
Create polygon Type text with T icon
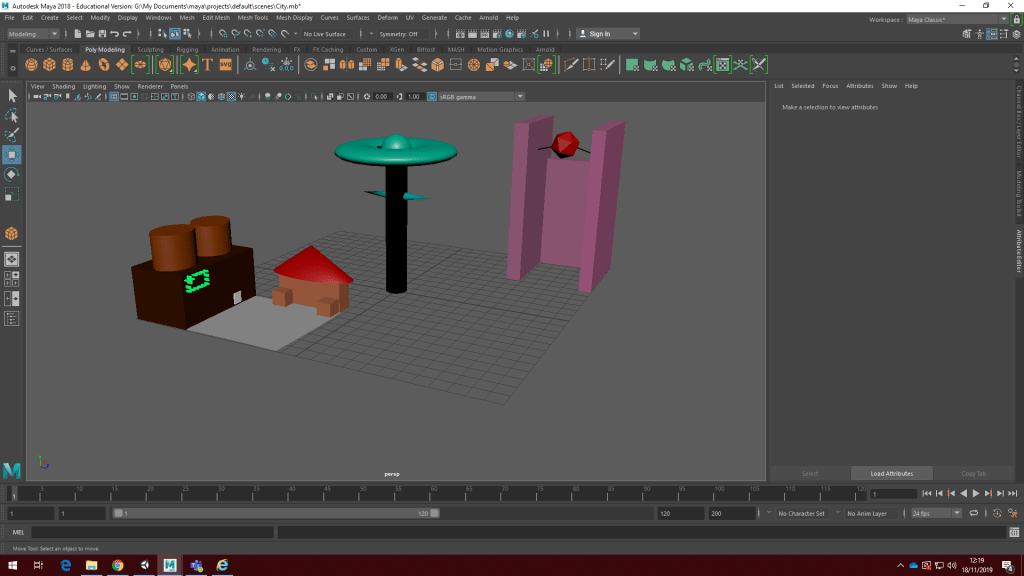click(207, 65)
